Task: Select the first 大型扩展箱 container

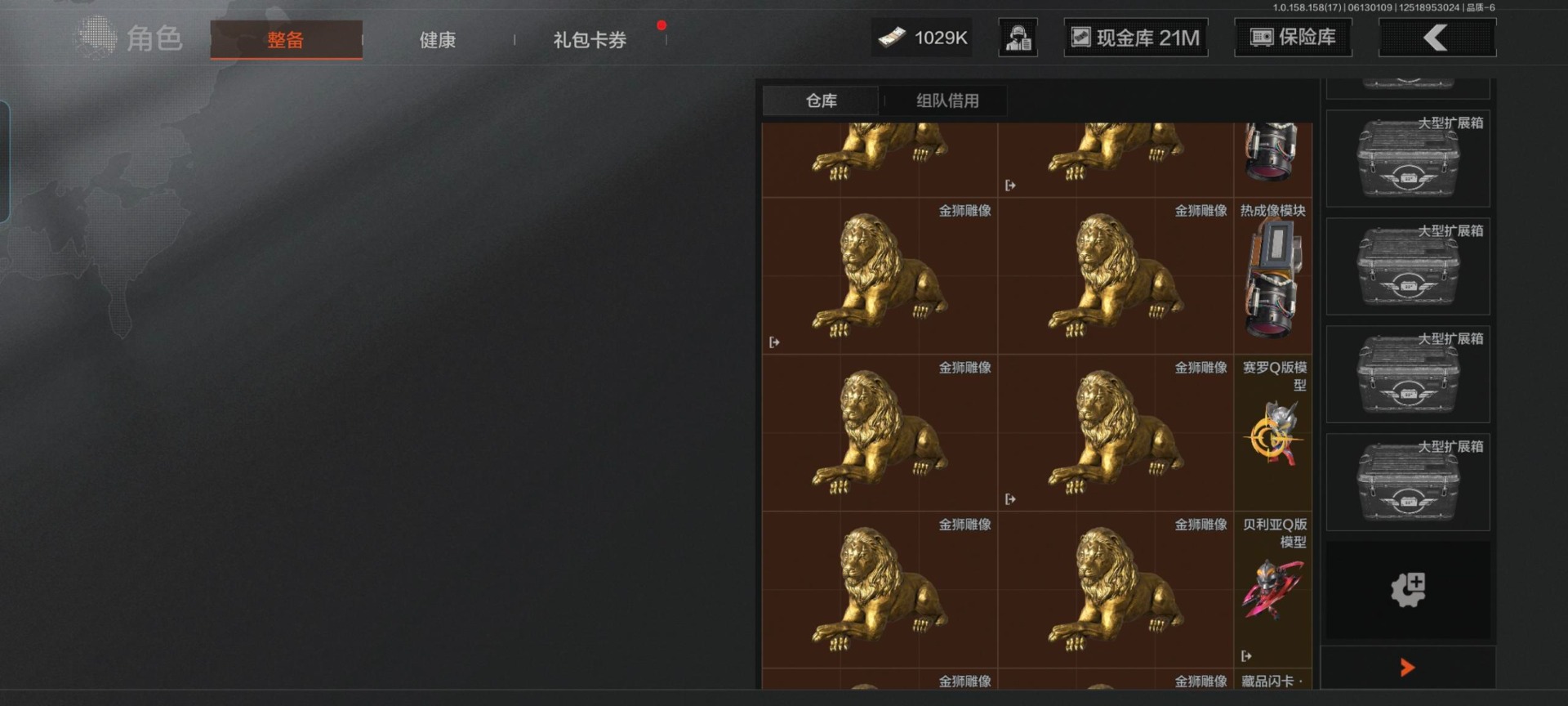Action: [x=1408, y=159]
